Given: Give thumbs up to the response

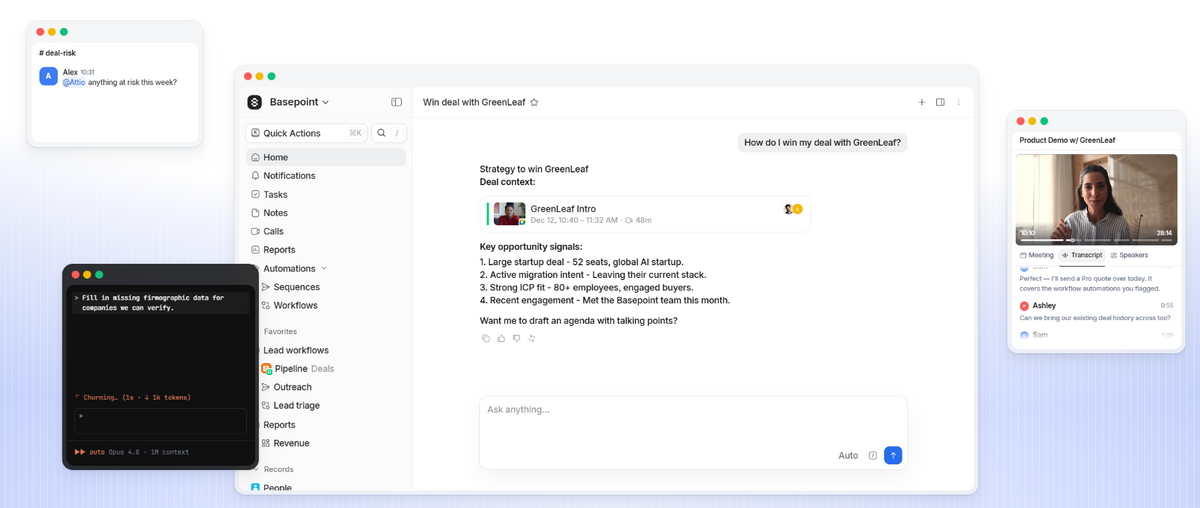Looking at the screenshot, I should tap(501, 339).
